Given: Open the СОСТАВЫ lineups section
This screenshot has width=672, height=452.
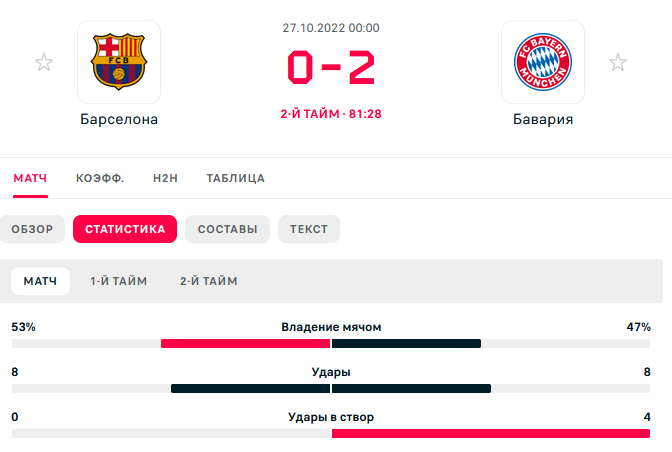Looking at the screenshot, I should click(x=227, y=229).
